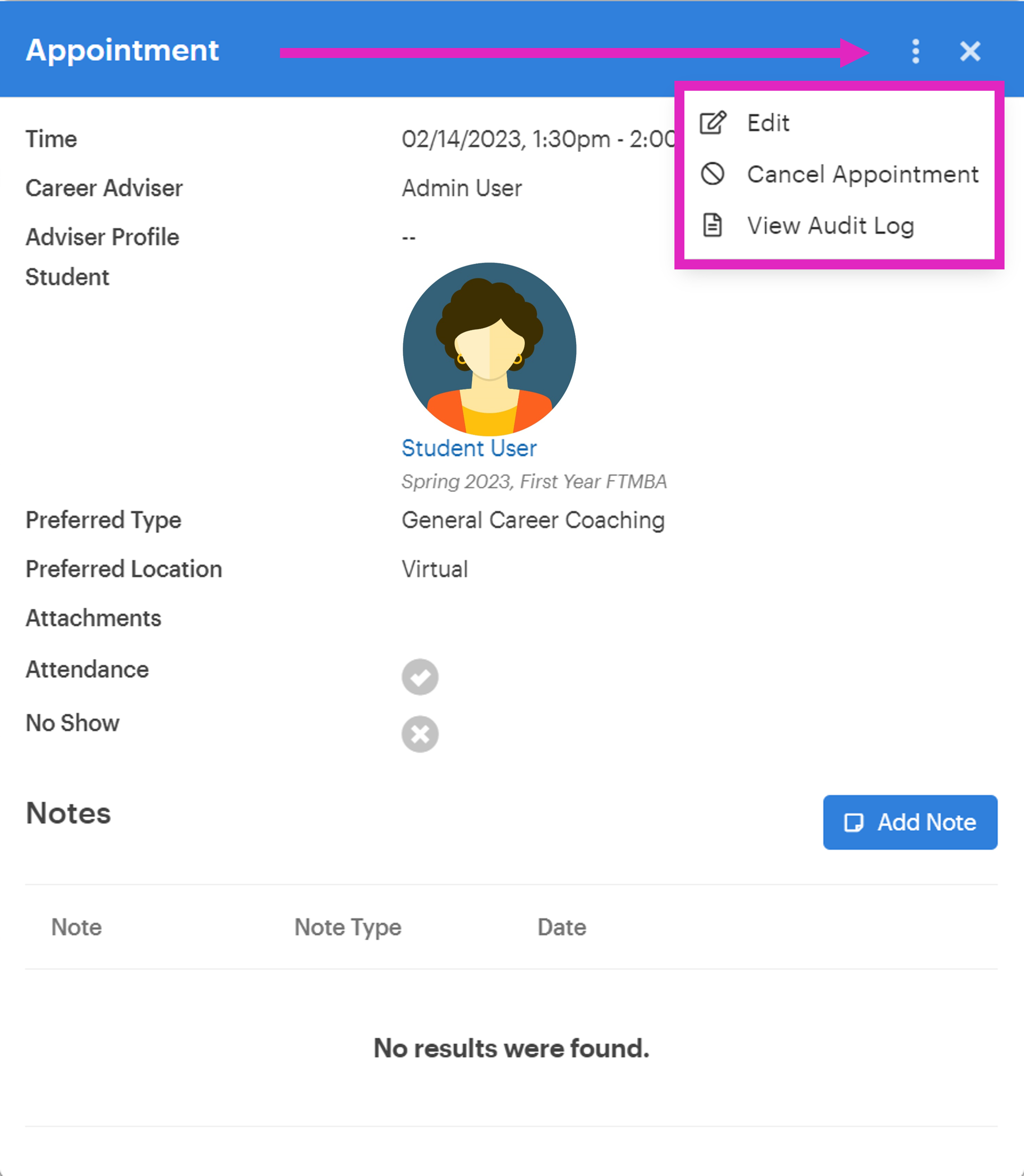Mark Attendance with checkmark toggle
This screenshot has height=1176, width=1024.
[420, 677]
